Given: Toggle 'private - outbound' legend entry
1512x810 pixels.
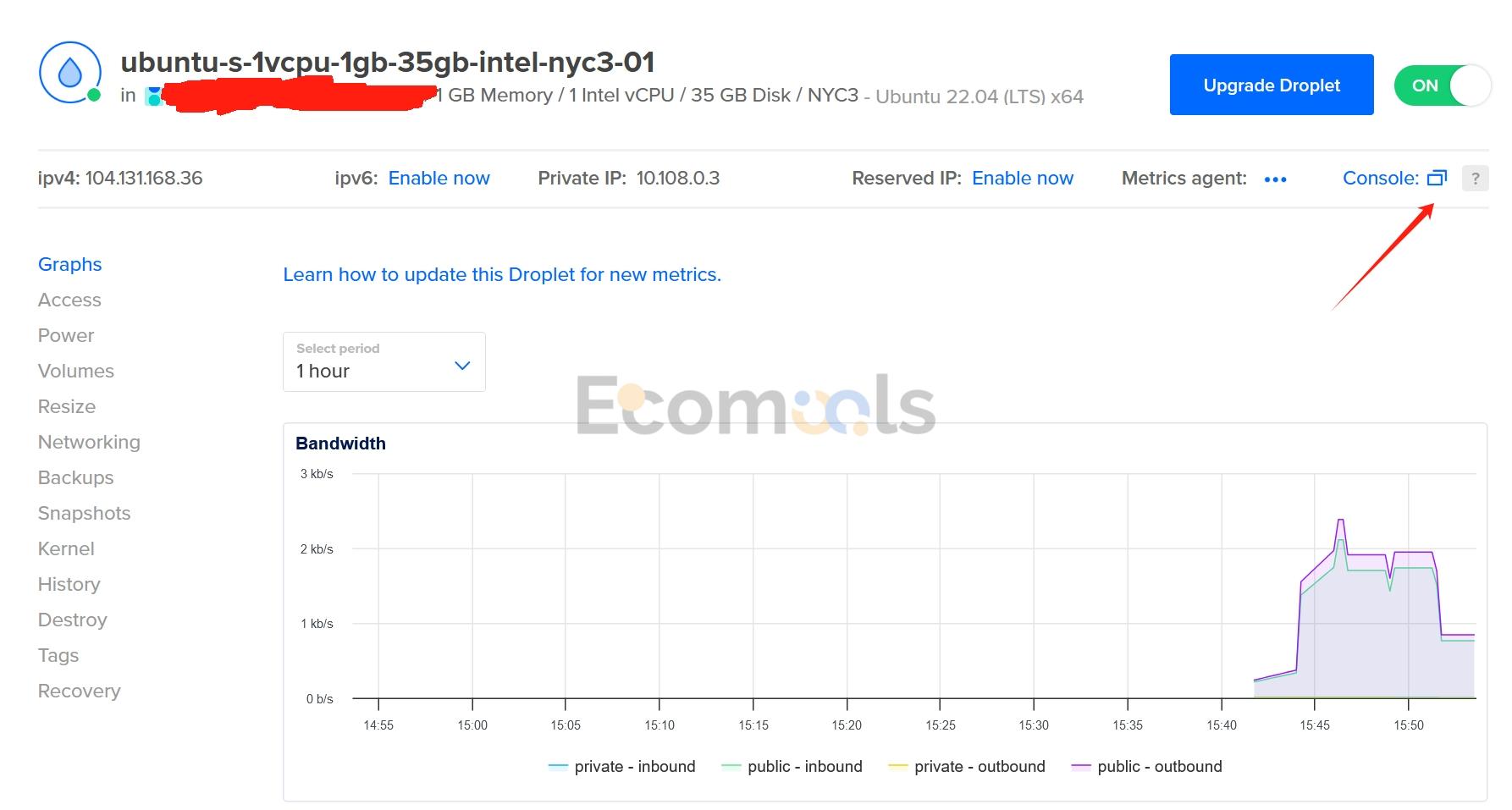Looking at the screenshot, I should (966, 766).
